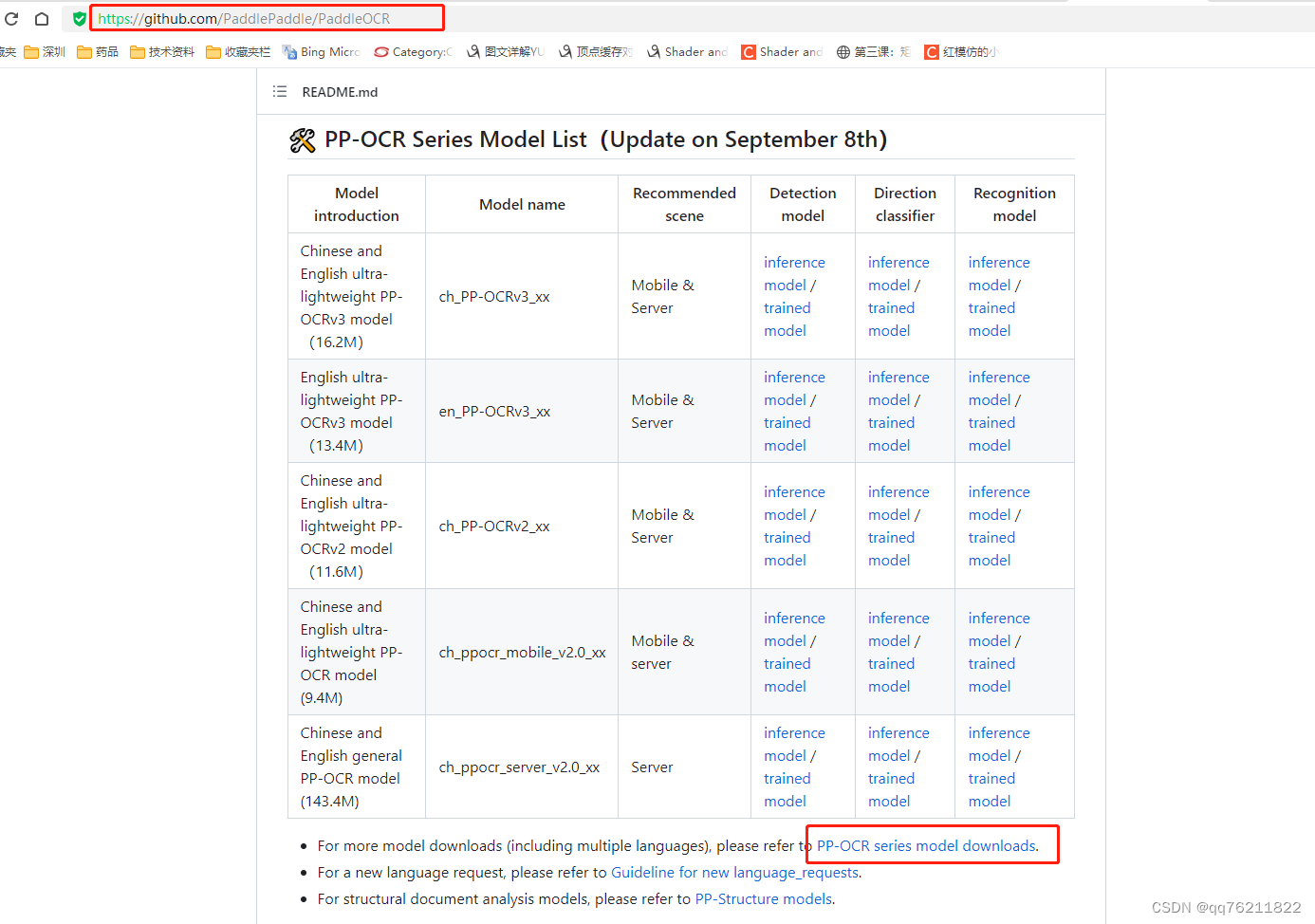Click the description cell mentioning (13.4M)

(x=357, y=411)
